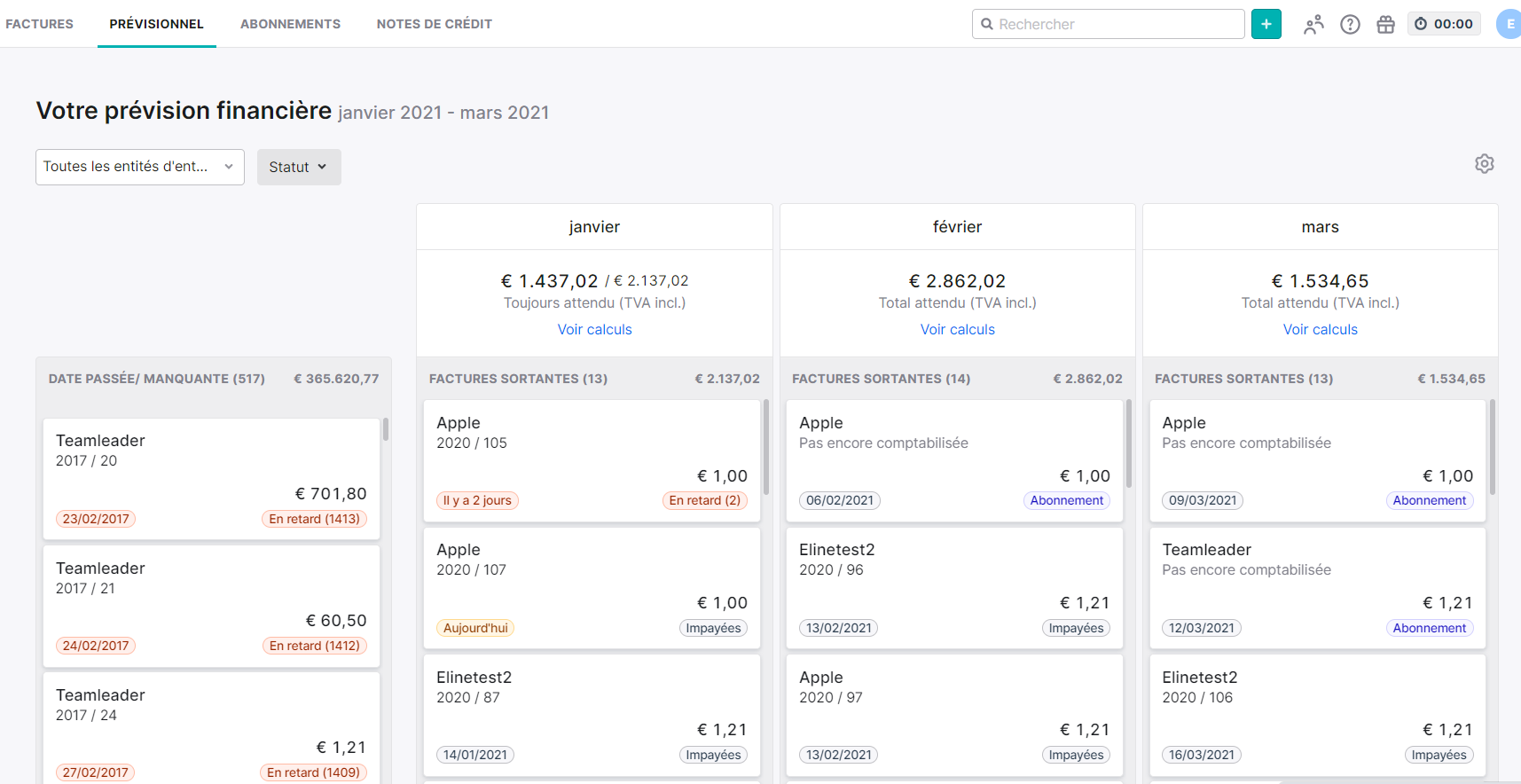Click Abonnement badge on Teamleader mars card
The height and width of the screenshot is (784, 1521).
[x=1429, y=628]
